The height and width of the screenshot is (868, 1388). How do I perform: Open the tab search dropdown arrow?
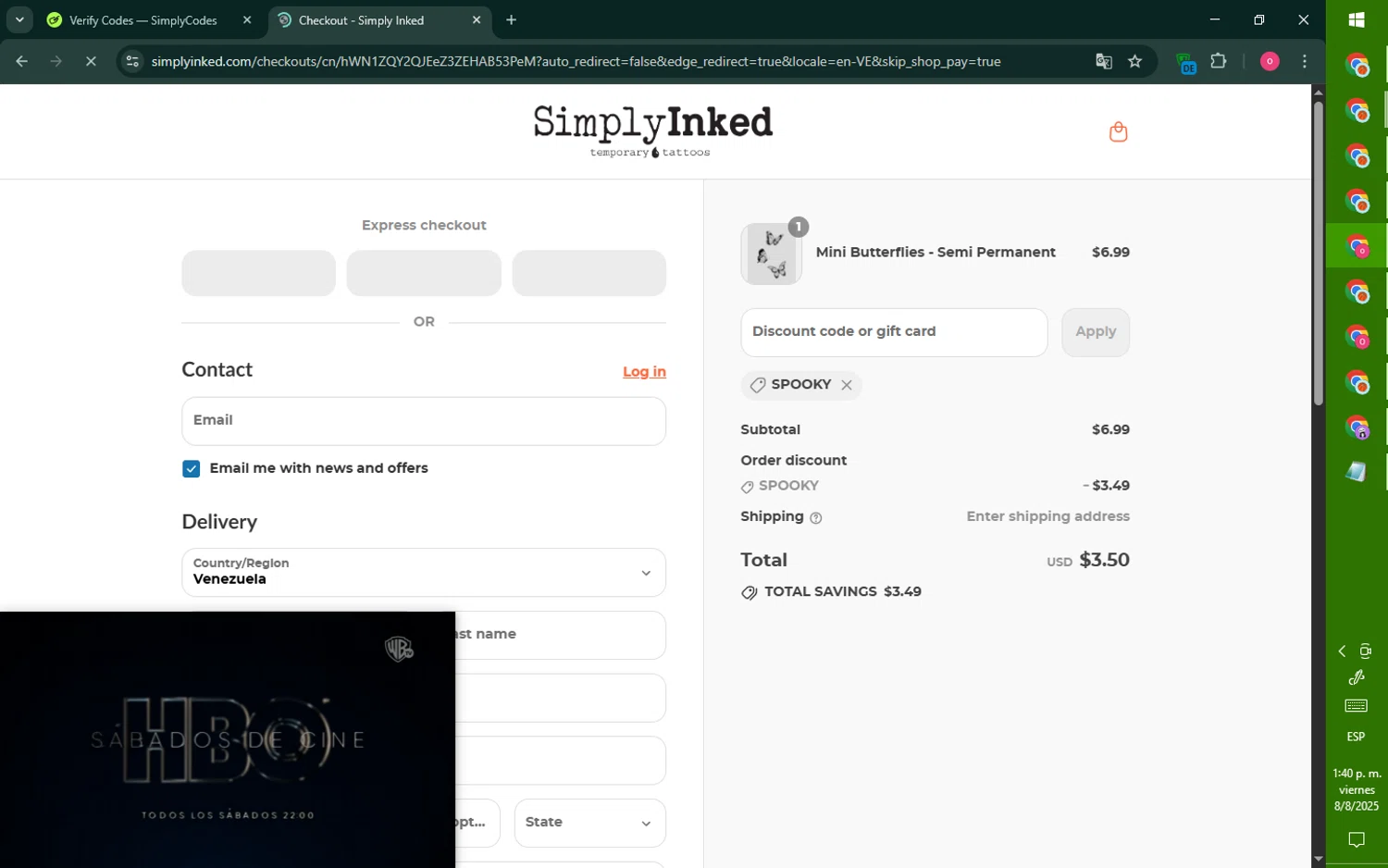[x=19, y=20]
